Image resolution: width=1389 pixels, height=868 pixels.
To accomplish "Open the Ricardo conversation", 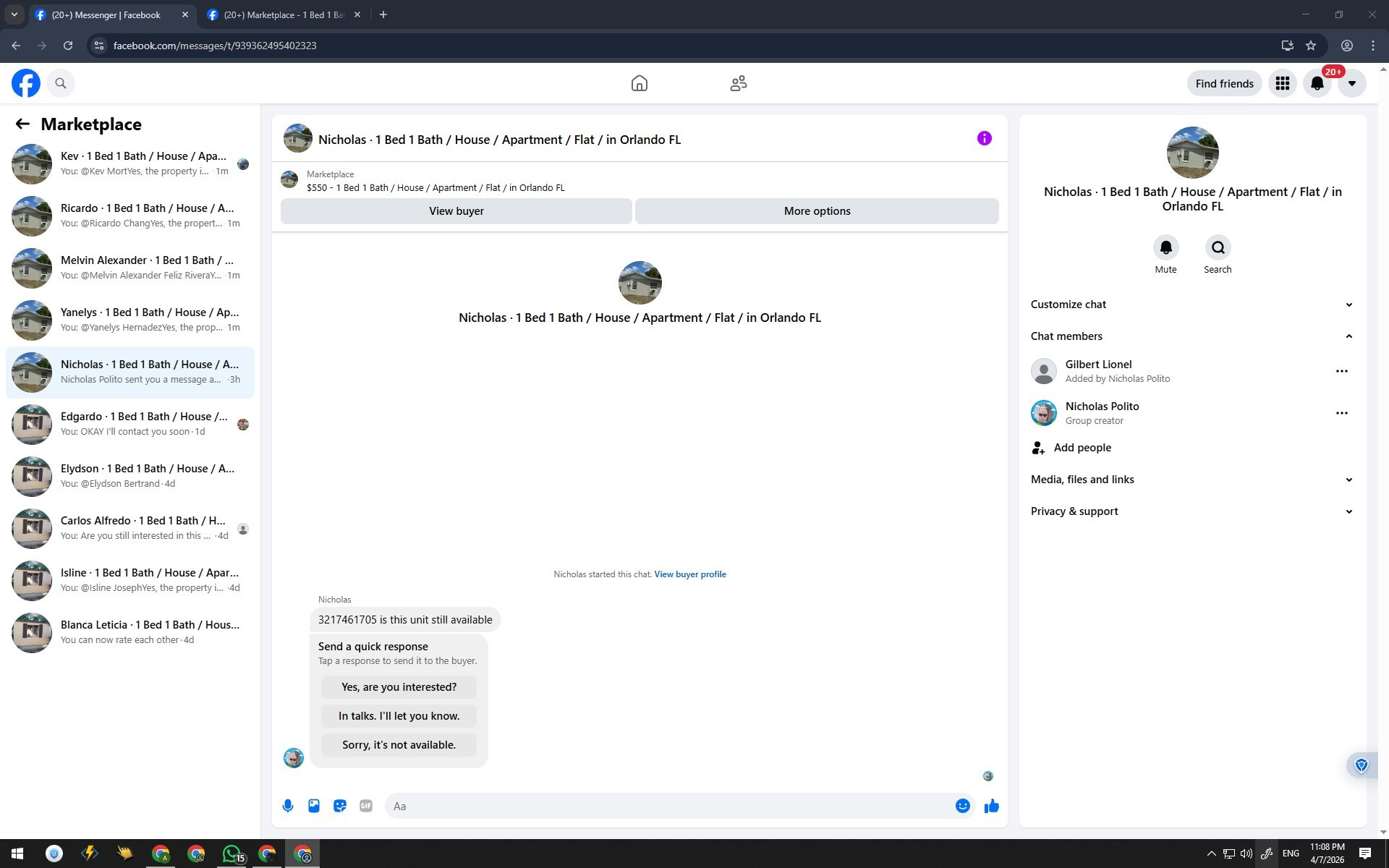I will [130, 216].
